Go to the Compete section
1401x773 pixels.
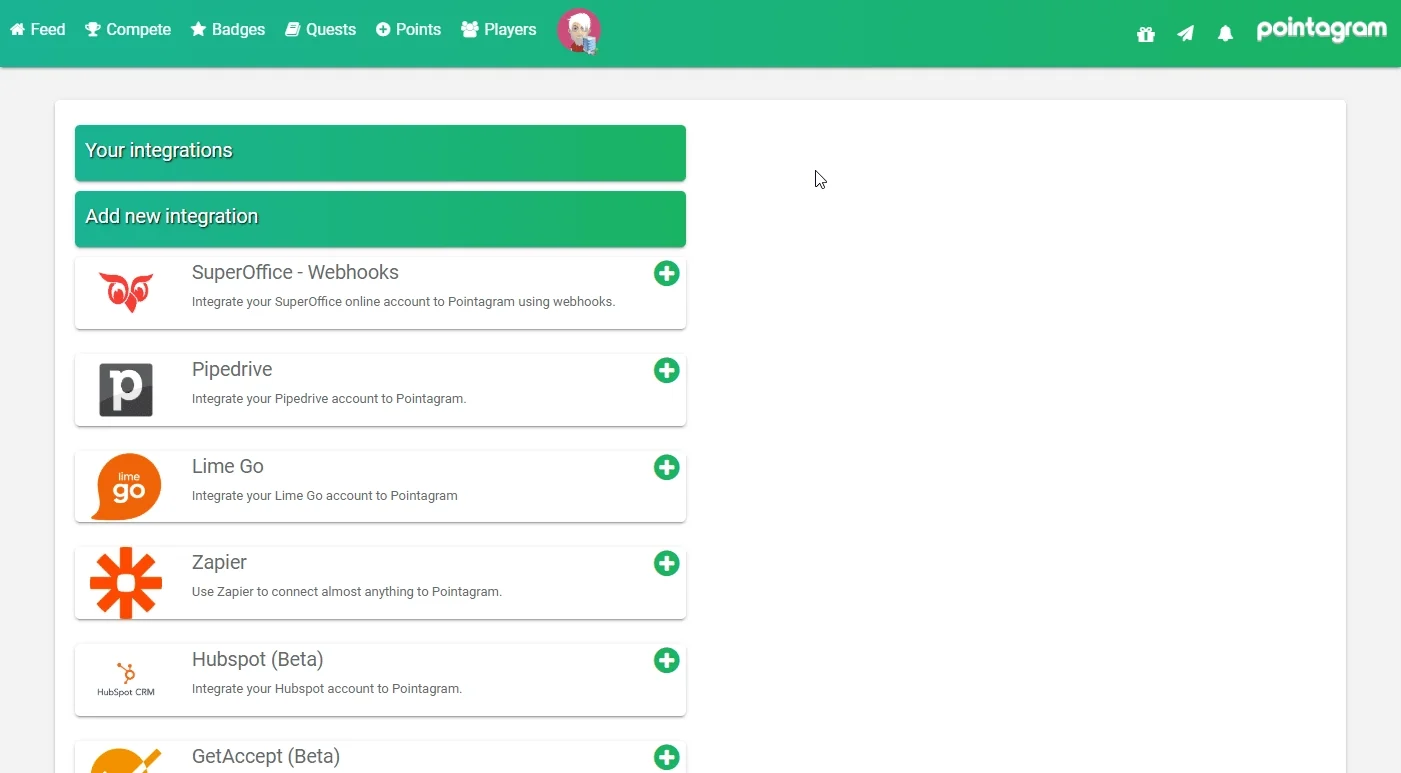point(128,30)
